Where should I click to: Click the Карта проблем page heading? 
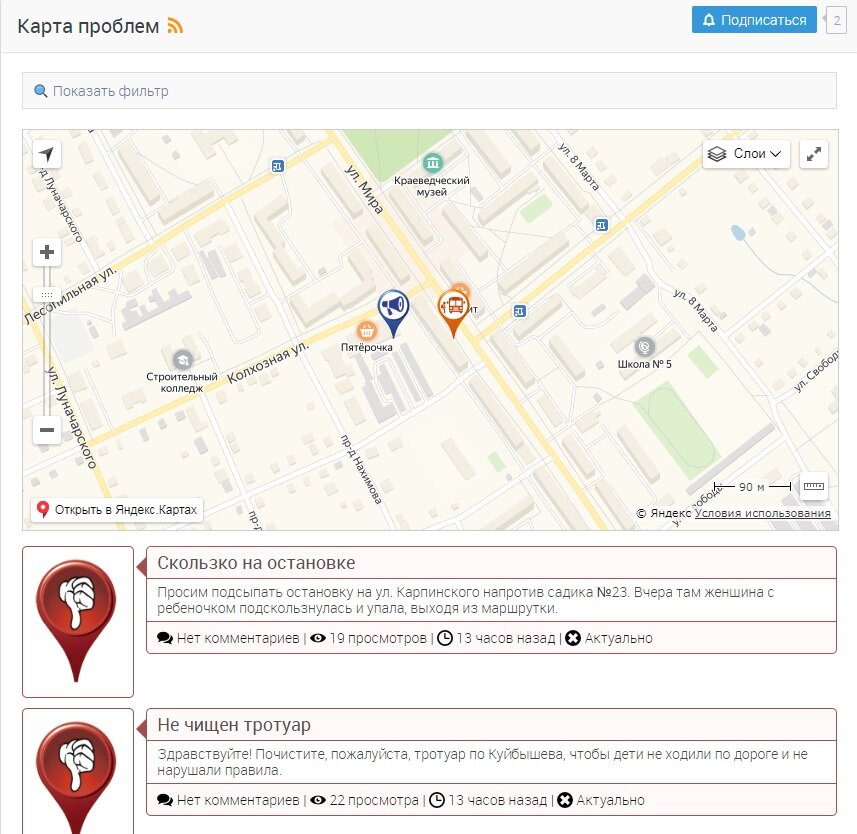click(88, 26)
